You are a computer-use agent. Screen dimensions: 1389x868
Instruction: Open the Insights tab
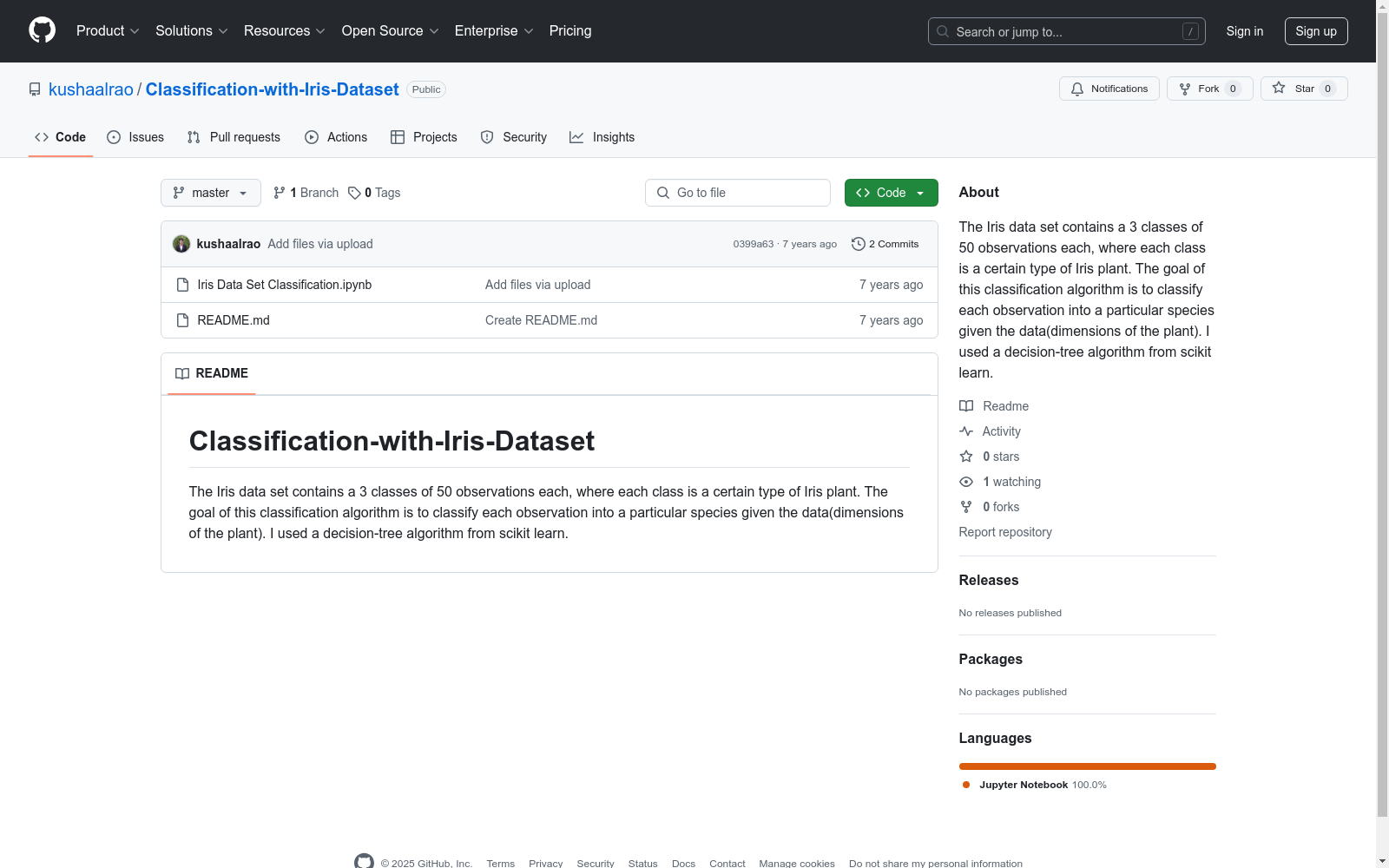602,137
